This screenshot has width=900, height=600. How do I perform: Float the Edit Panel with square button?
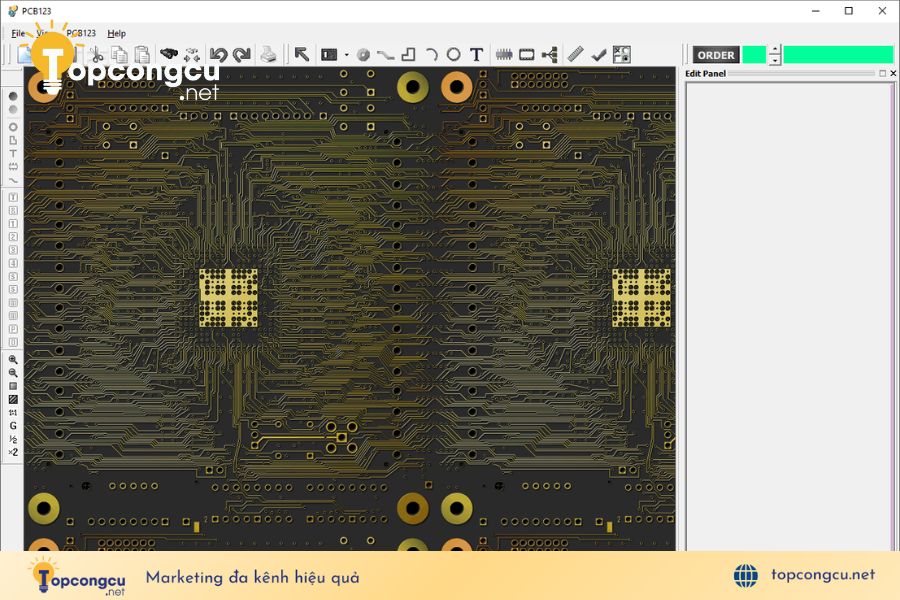coord(883,73)
